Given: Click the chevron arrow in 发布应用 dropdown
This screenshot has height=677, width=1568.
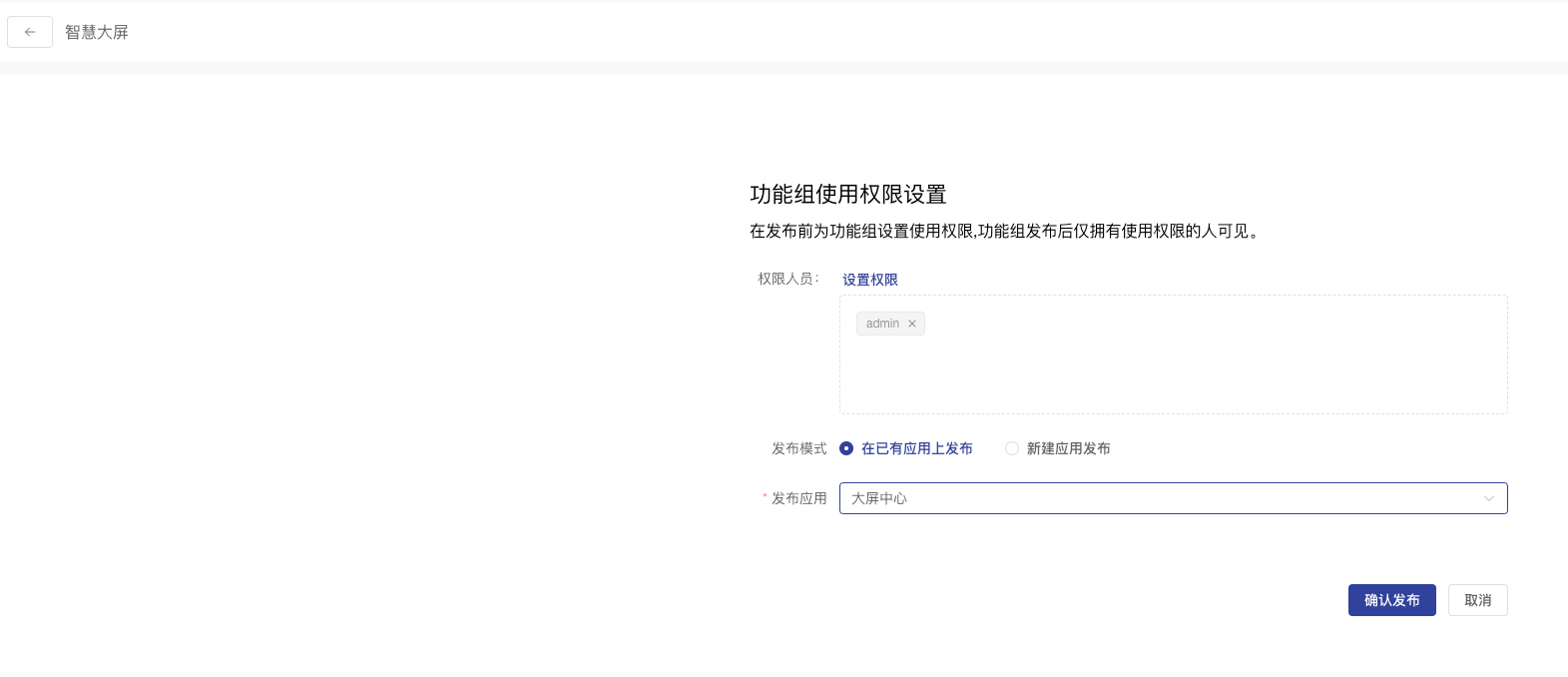Looking at the screenshot, I should click(x=1488, y=498).
